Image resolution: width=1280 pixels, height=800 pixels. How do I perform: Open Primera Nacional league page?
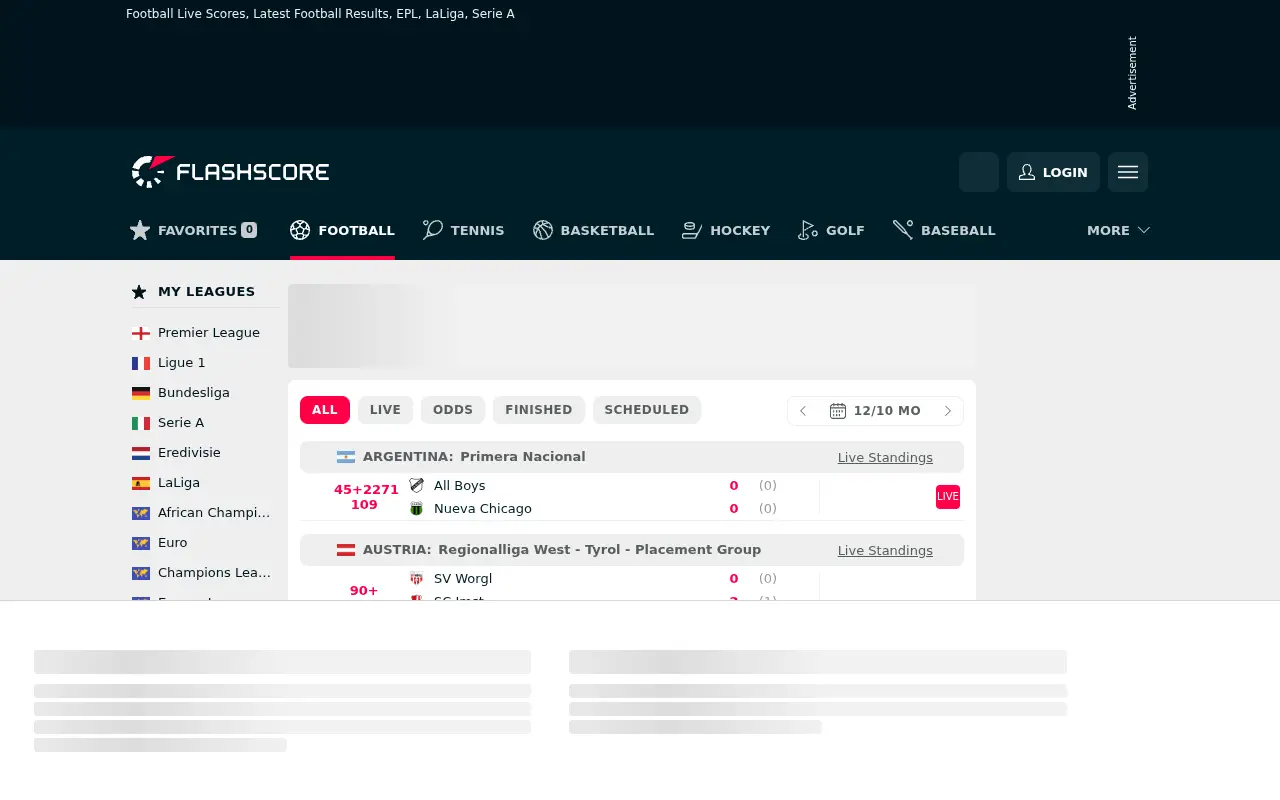tap(523, 457)
